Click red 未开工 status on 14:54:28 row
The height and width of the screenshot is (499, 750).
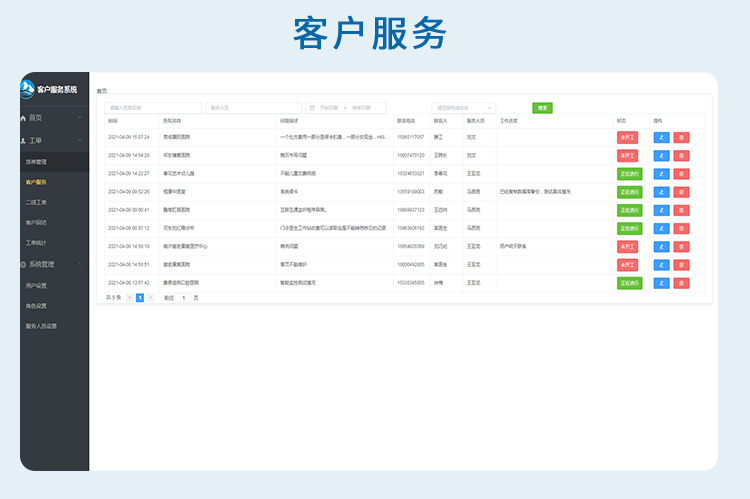point(627,155)
